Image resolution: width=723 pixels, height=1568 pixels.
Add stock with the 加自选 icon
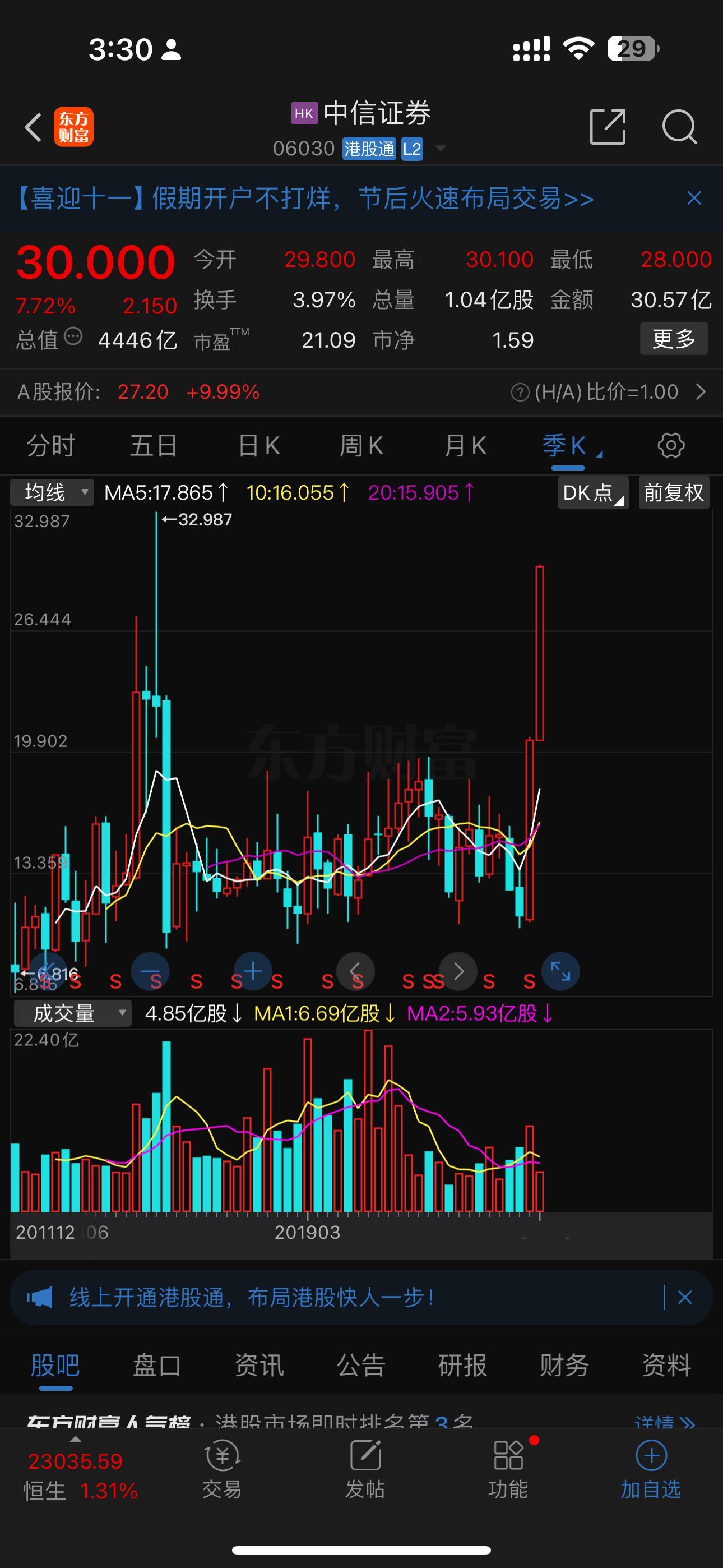tap(651, 1470)
